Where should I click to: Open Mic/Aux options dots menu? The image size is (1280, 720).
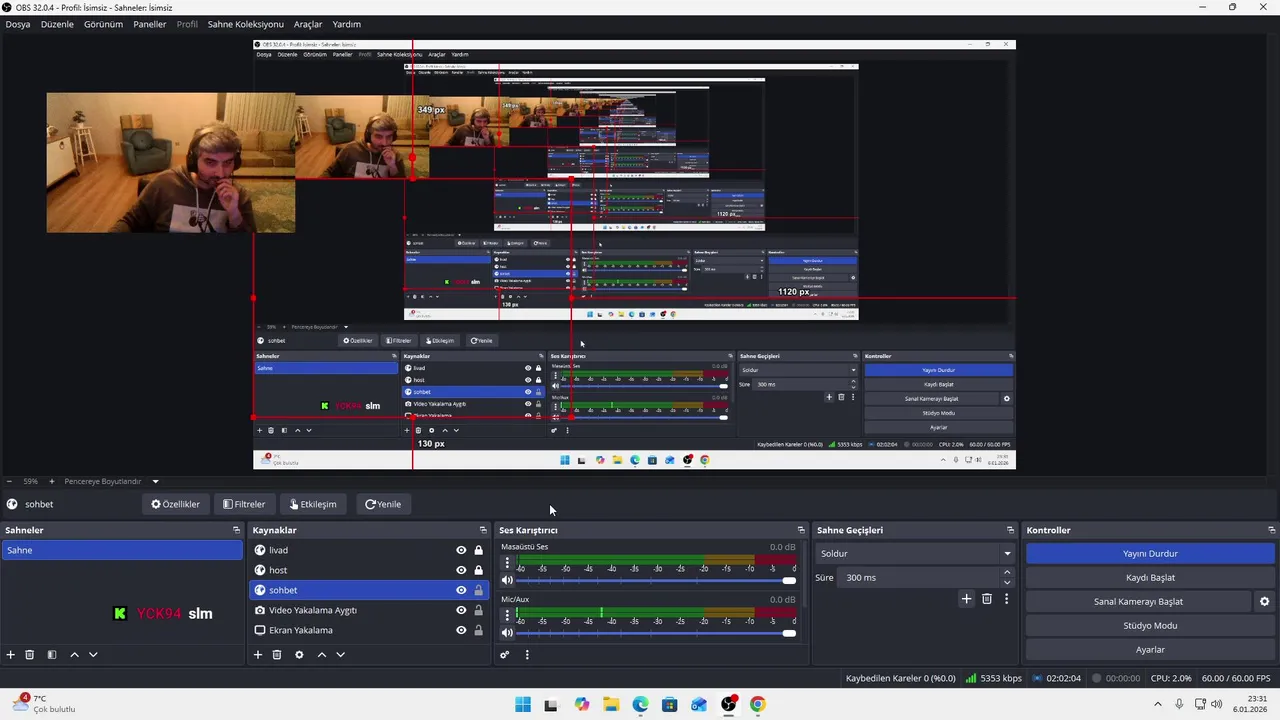coord(507,616)
